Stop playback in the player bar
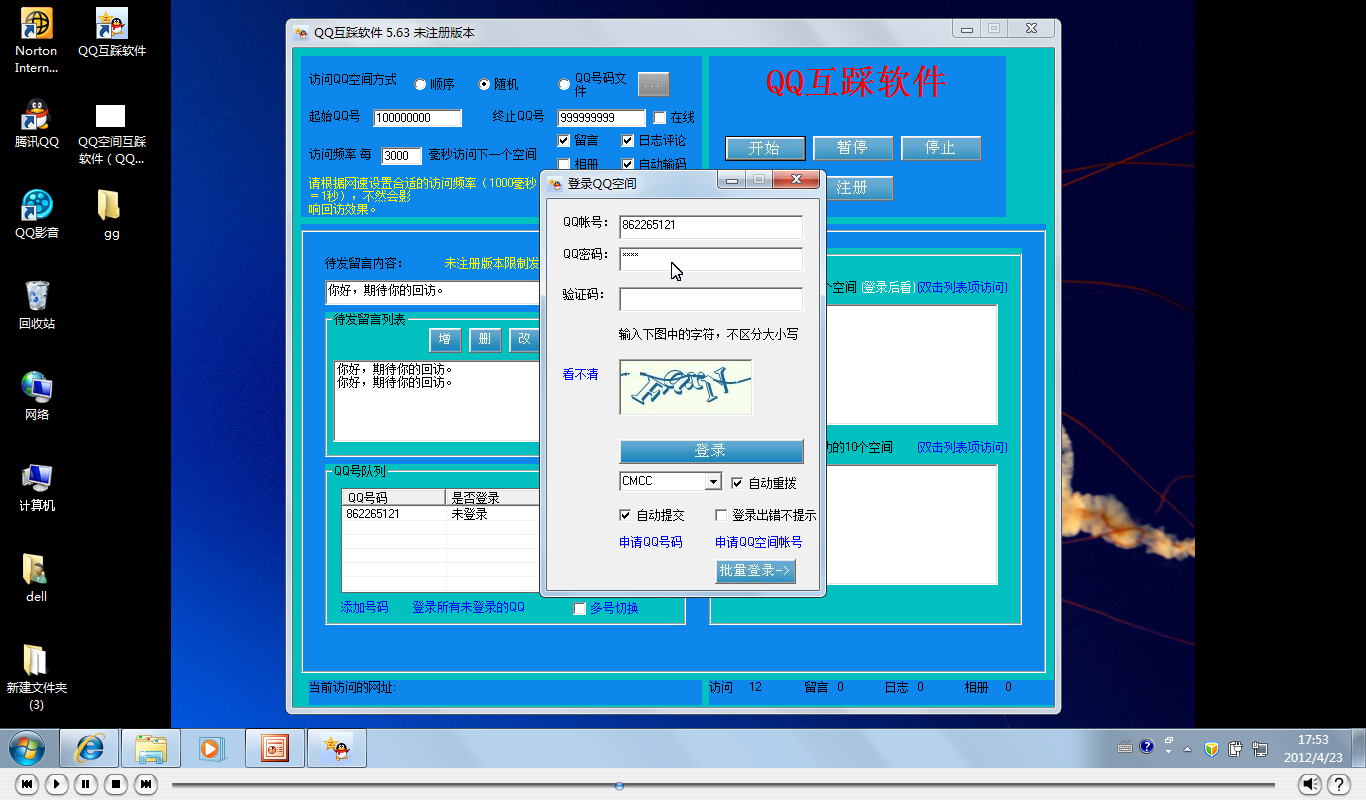Screen dimensions: 1366x800 [116, 784]
